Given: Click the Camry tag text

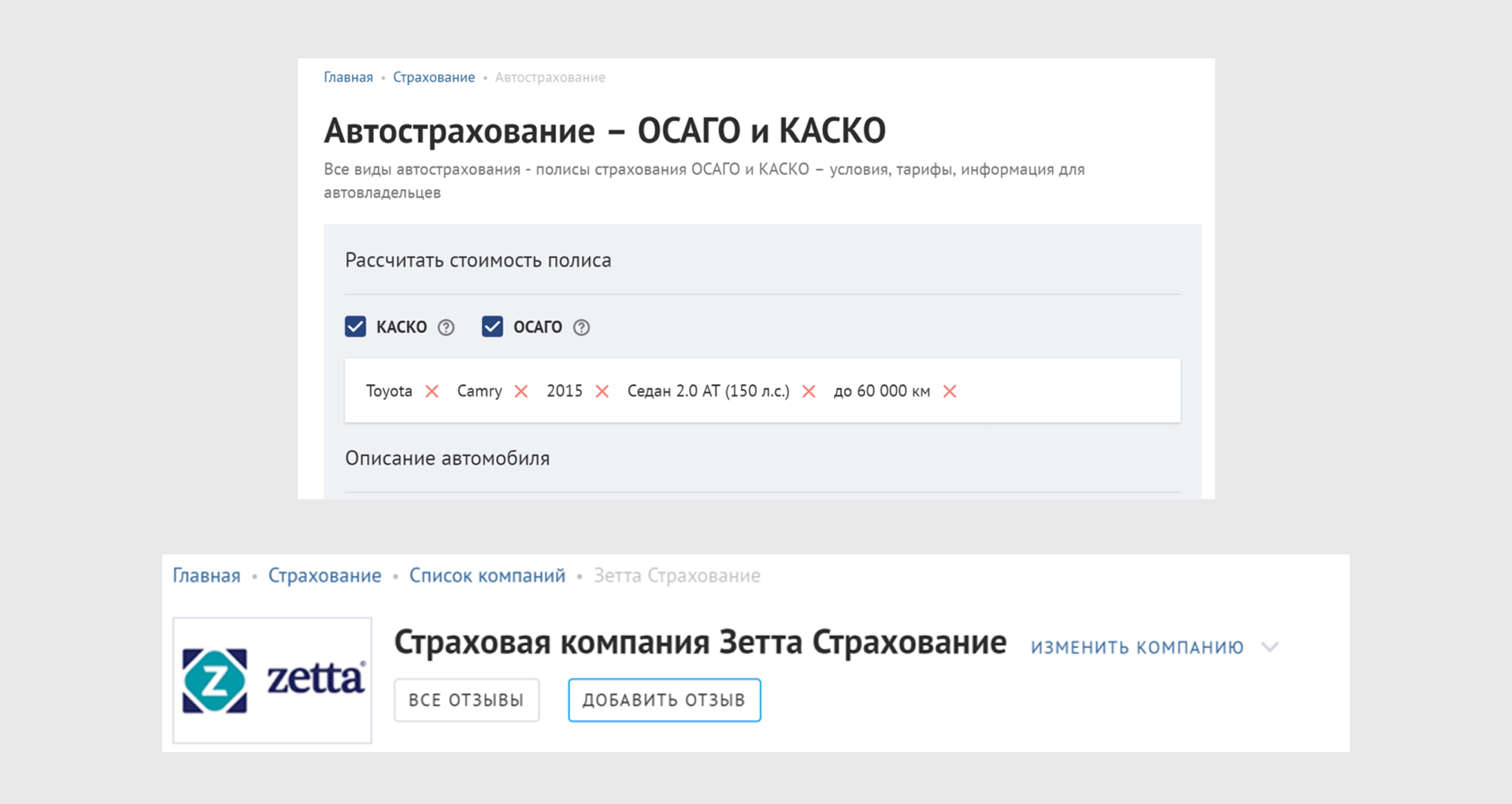Looking at the screenshot, I should 480,391.
